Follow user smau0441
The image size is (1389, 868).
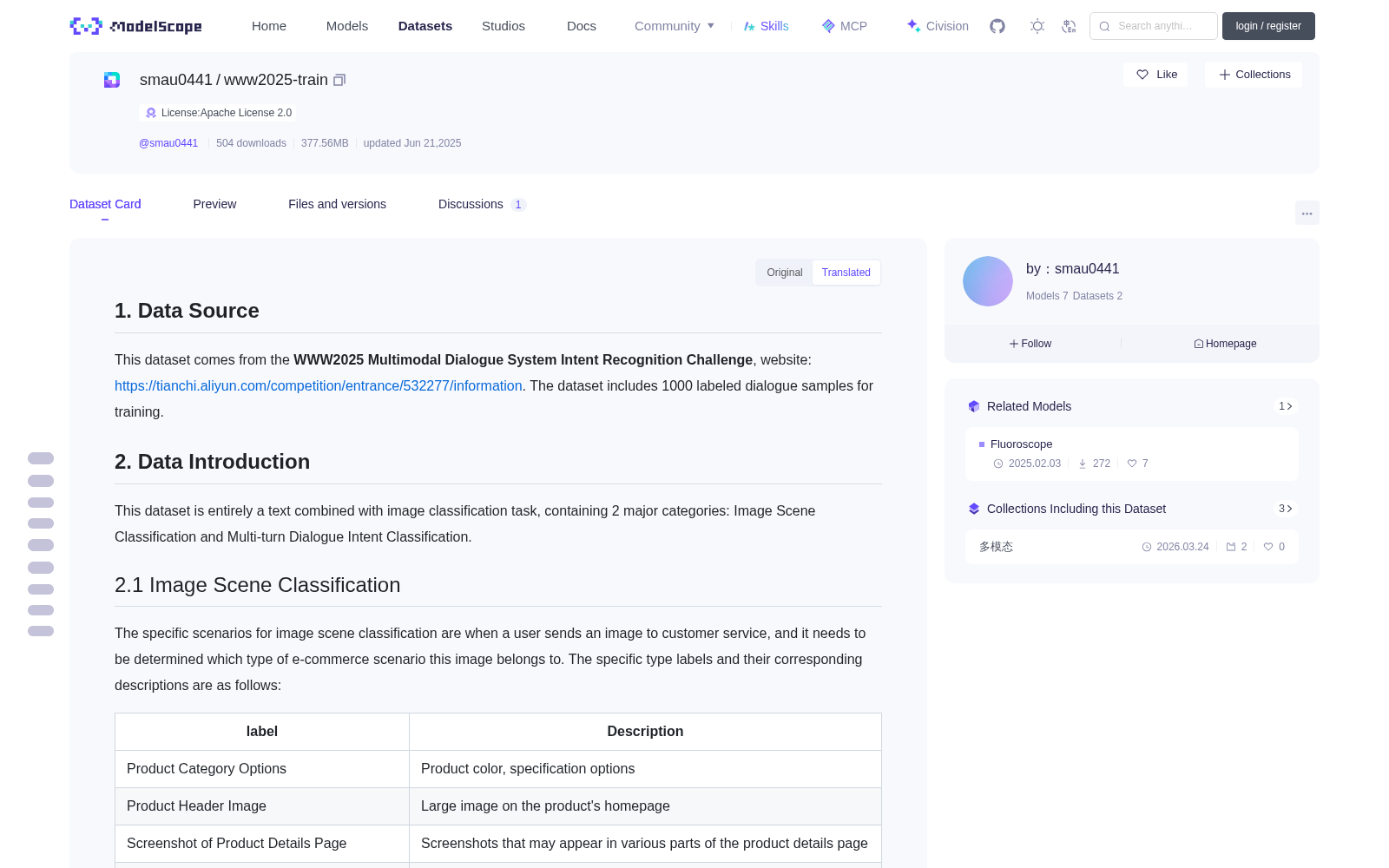click(1030, 344)
